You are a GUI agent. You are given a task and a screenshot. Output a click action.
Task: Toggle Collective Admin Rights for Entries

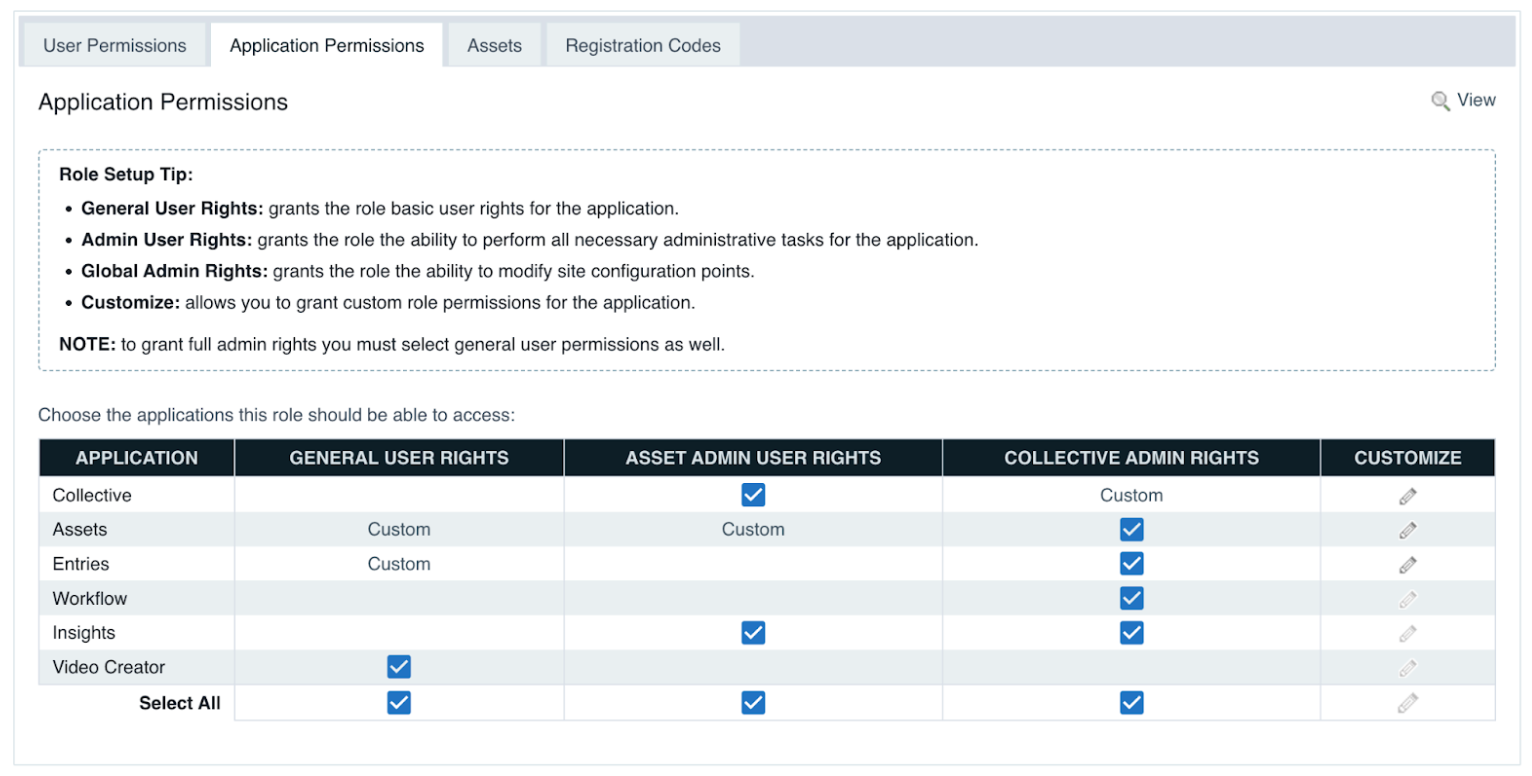tap(1131, 563)
